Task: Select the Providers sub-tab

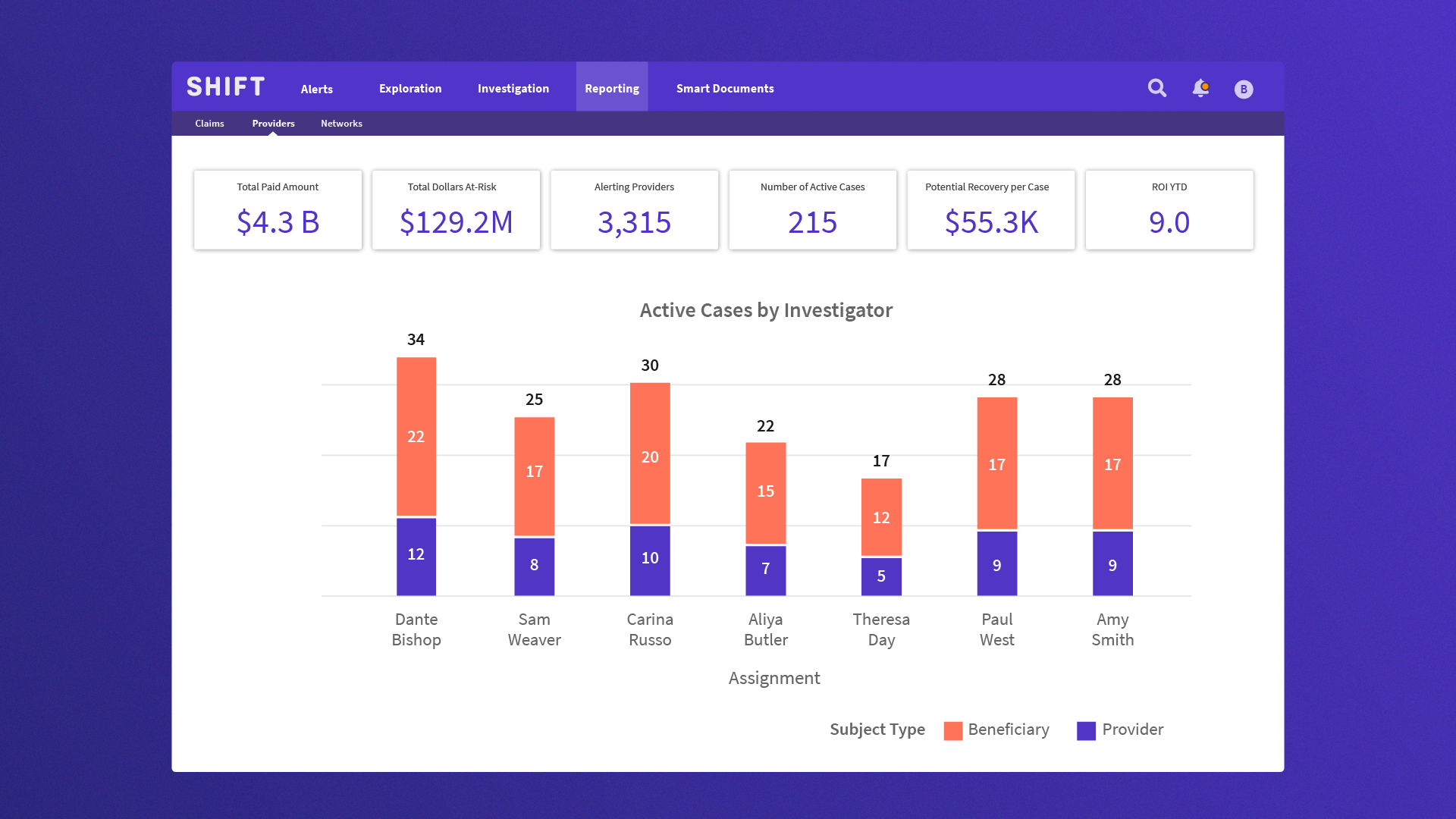Action: coord(273,124)
